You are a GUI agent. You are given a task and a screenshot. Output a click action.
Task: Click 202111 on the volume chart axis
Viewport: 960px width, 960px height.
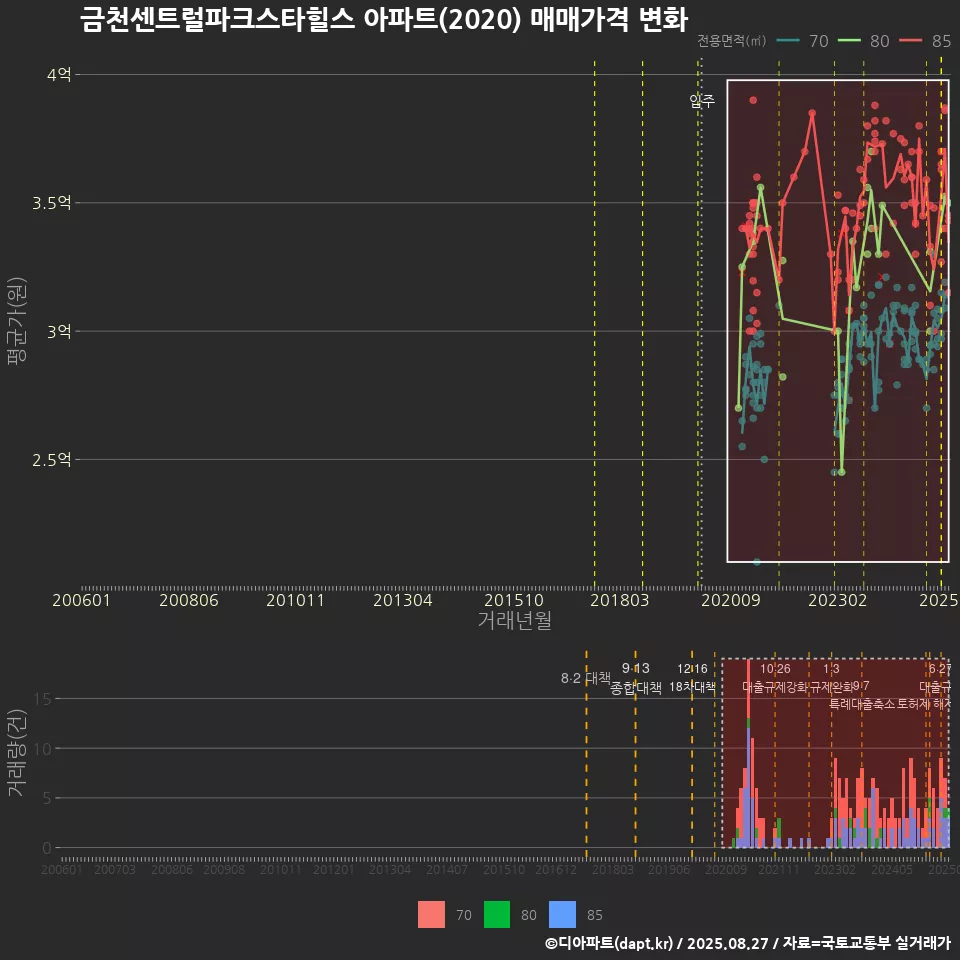click(778, 869)
